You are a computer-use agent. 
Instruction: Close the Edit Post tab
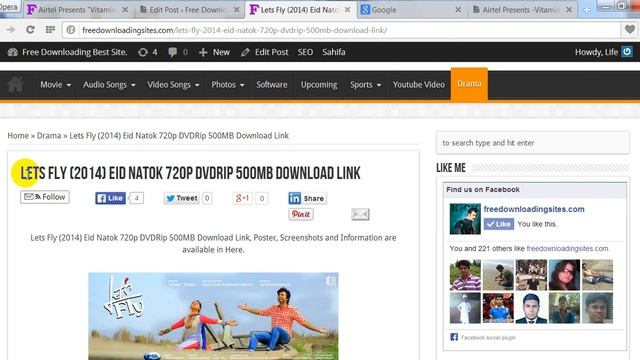[x=236, y=9]
